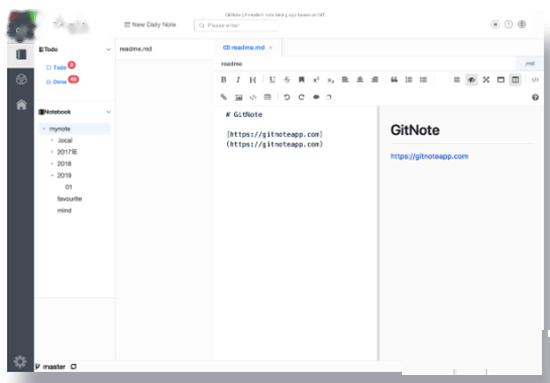Open editor help question mark icon
The height and width of the screenshot is (383, 550).
[x=535, y=98]
